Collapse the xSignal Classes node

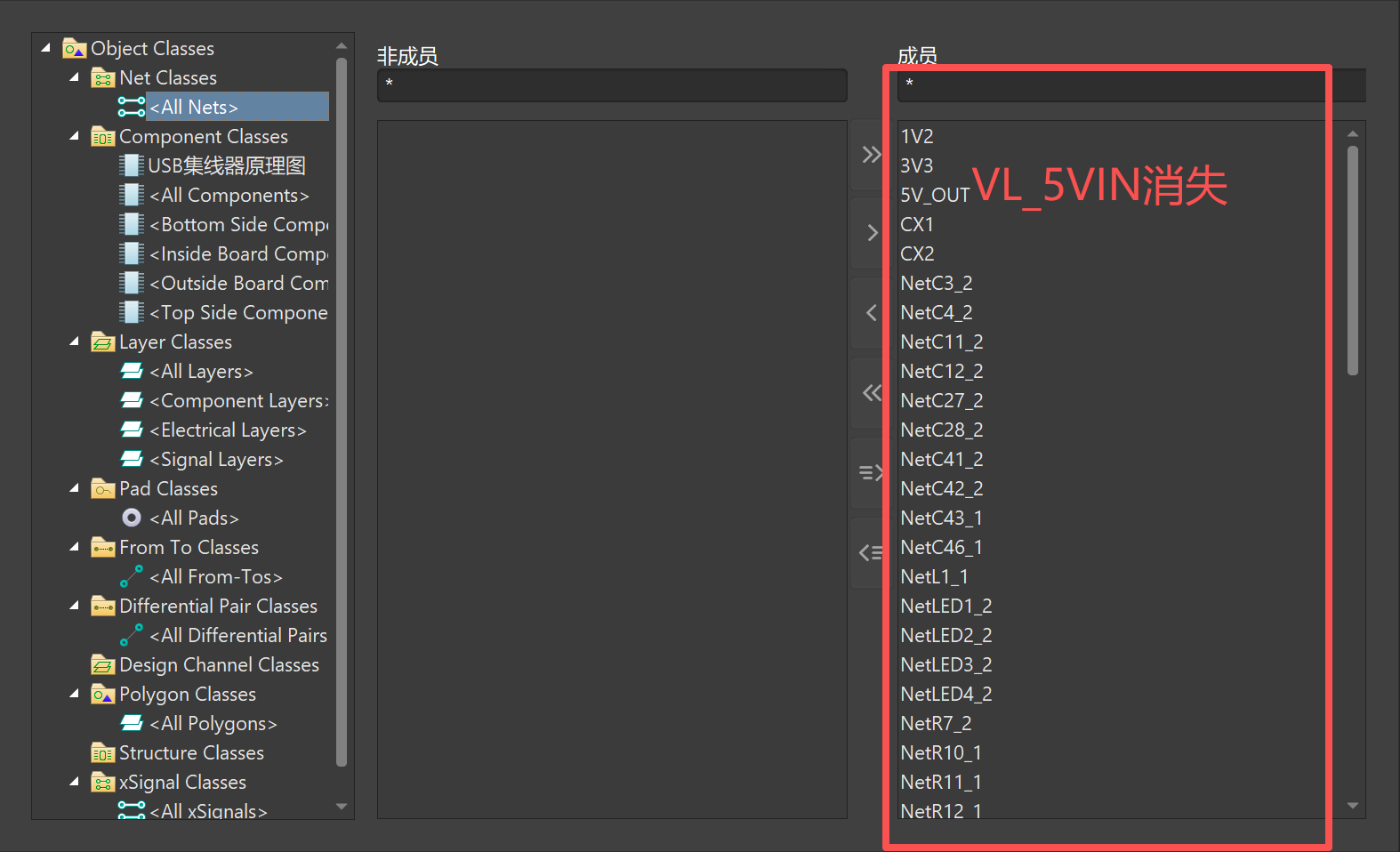click(x=75, y=782)
